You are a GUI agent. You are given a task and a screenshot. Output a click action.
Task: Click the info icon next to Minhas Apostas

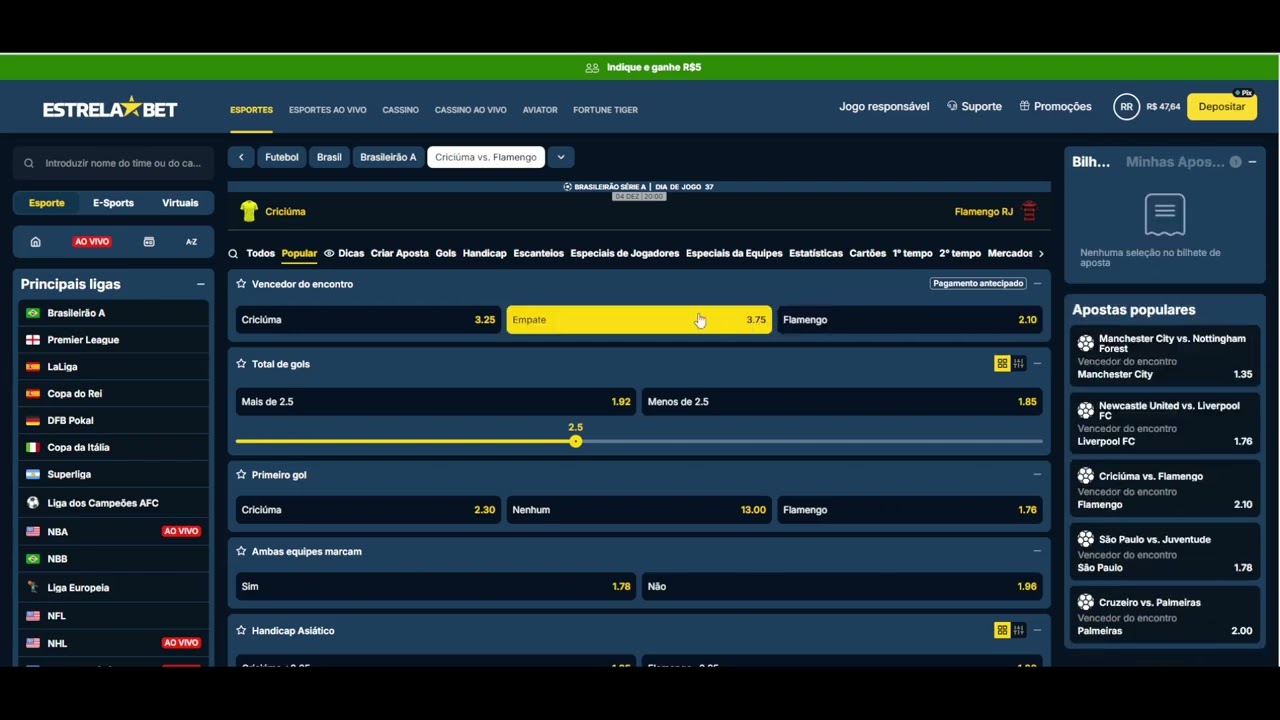point(1235,162)
